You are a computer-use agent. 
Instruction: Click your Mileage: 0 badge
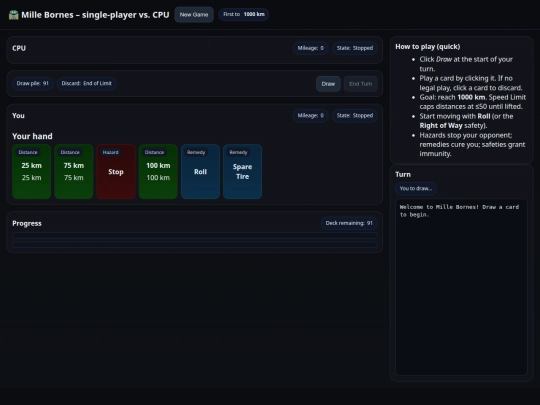click(311, 115)
